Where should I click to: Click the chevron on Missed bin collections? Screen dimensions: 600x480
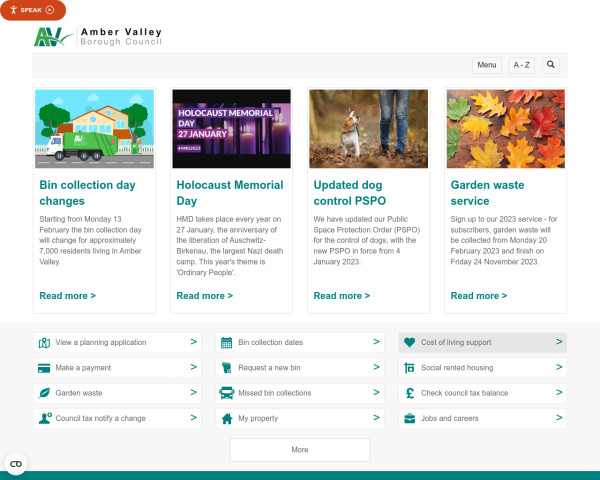377,392
